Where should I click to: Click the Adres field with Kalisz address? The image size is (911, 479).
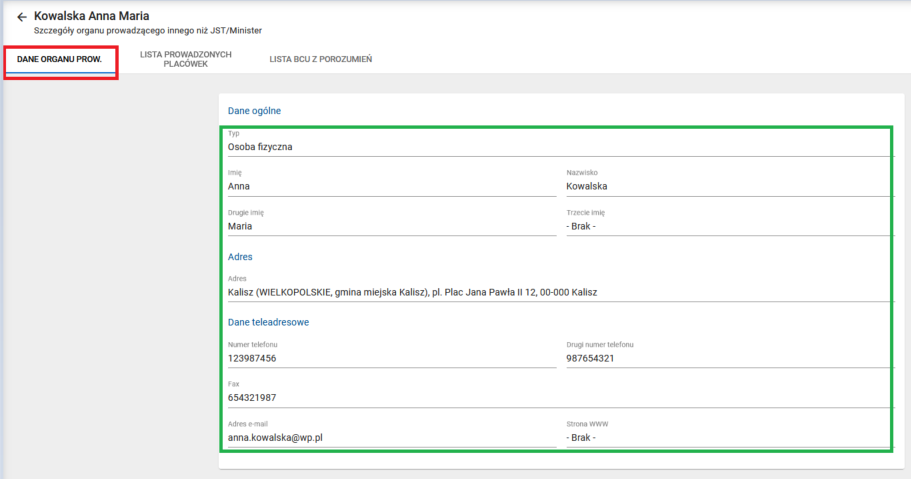coord(559,292)
